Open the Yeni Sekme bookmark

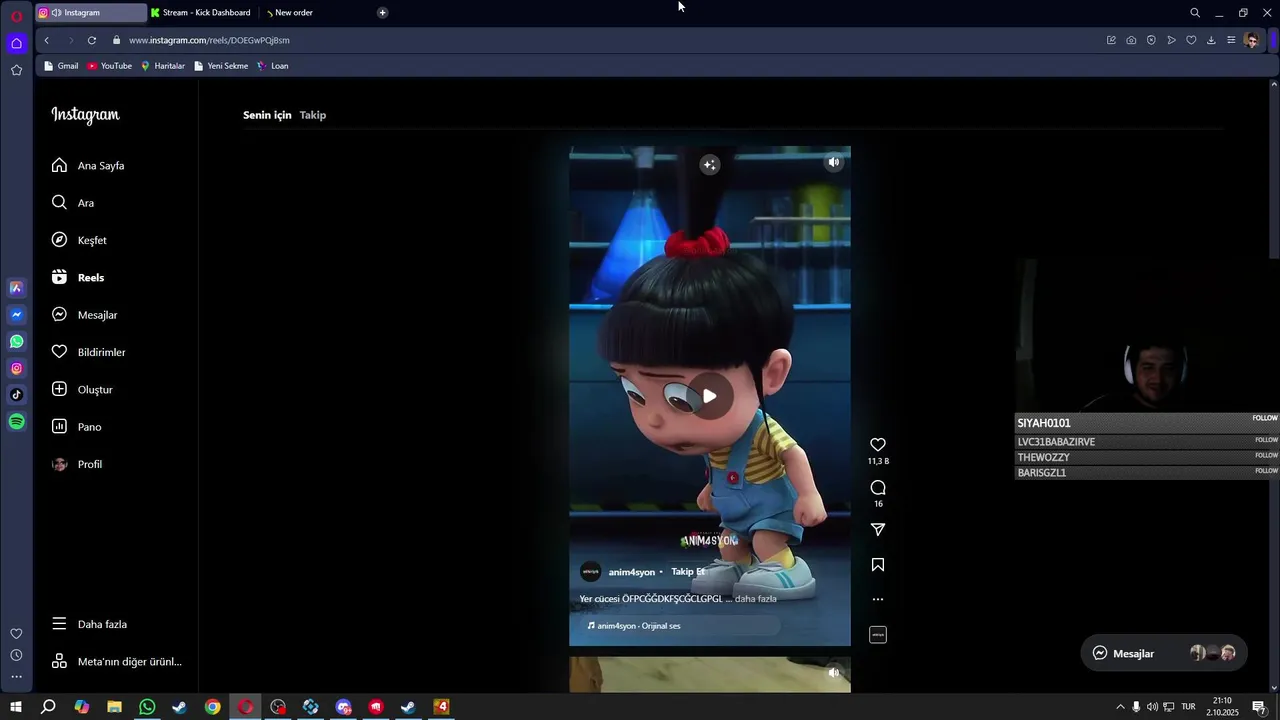221,66
